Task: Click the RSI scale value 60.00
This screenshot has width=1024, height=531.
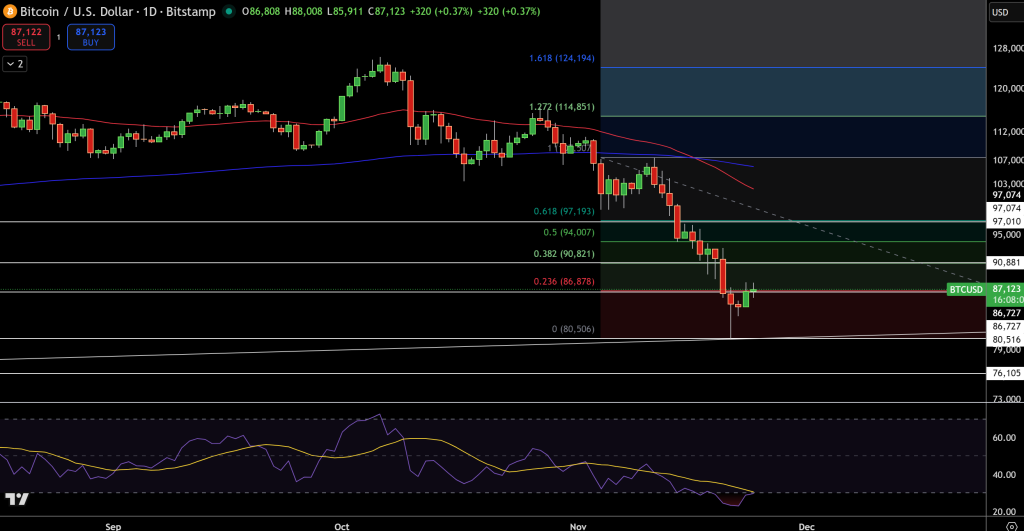Action: click(x=1004, y=438)
